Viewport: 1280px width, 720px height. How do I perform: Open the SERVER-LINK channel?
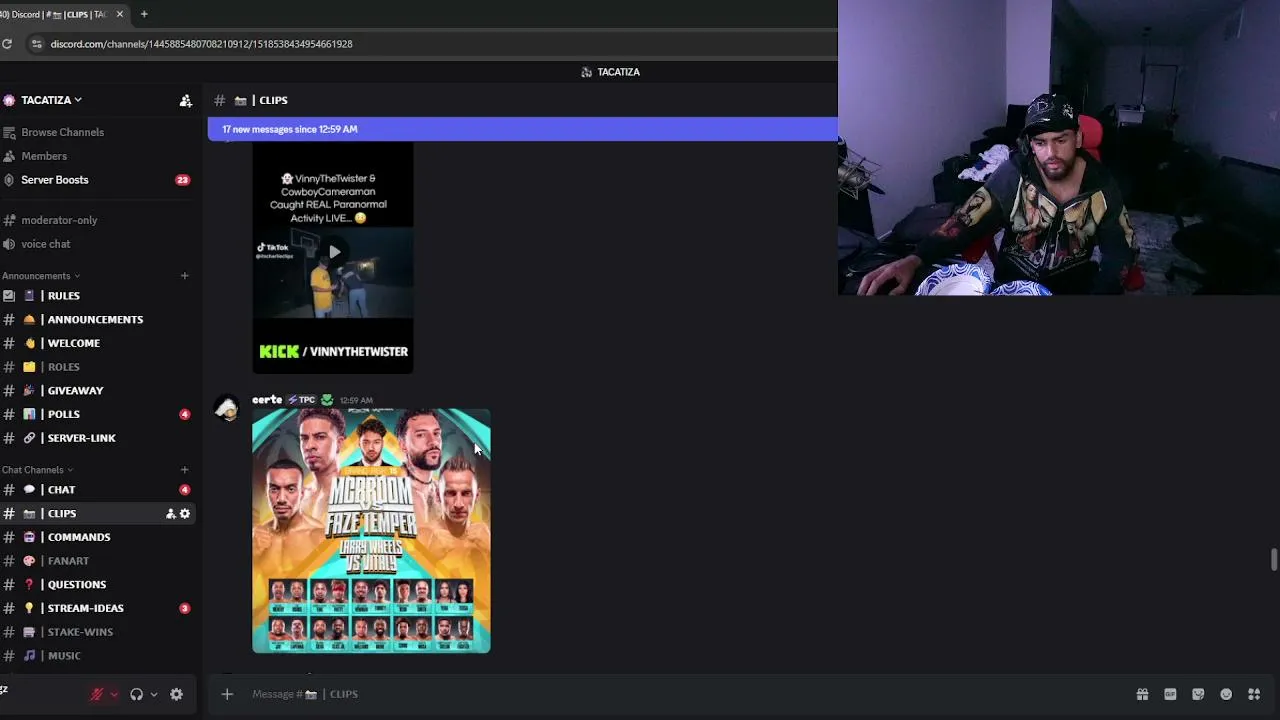coord(81,438)
